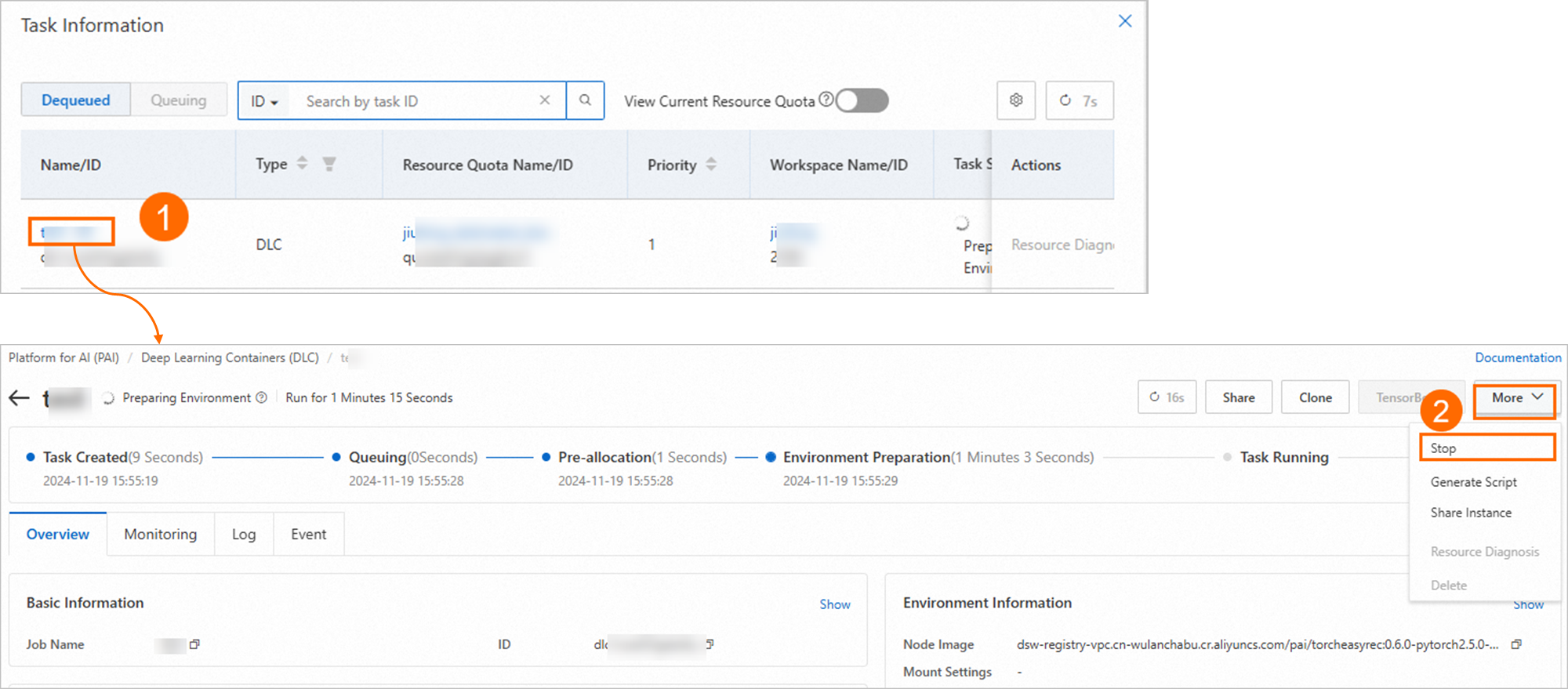Open the Monitoring tab
1568x689 pixels.
click(161, 534)
